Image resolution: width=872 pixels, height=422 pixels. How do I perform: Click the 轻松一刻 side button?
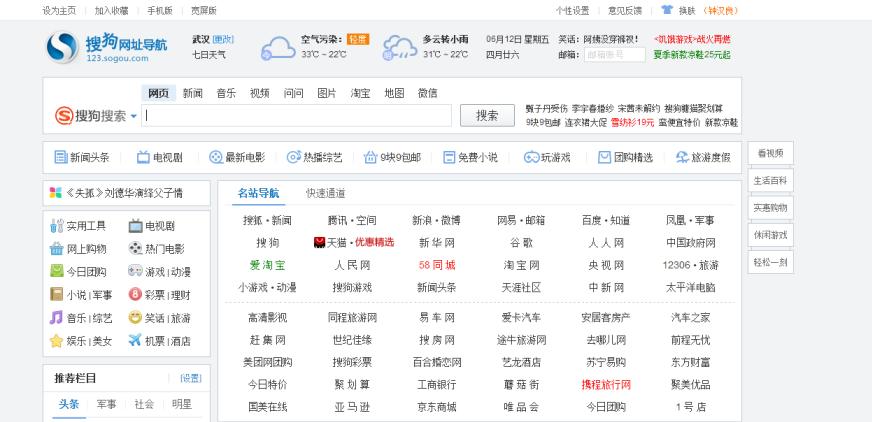(x=770, y=262)
